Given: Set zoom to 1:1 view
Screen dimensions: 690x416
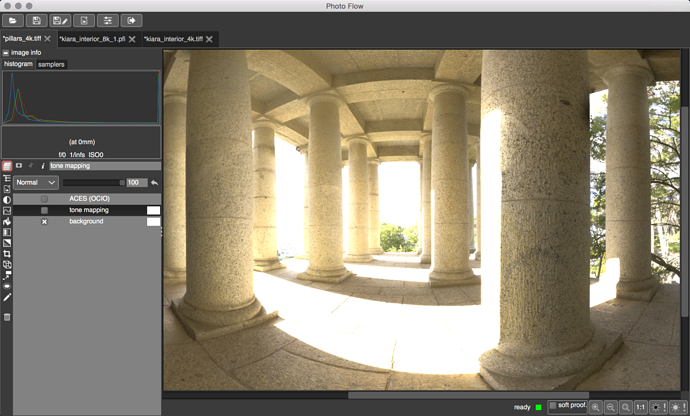Looking at the screenshot, I should point(641,407).
